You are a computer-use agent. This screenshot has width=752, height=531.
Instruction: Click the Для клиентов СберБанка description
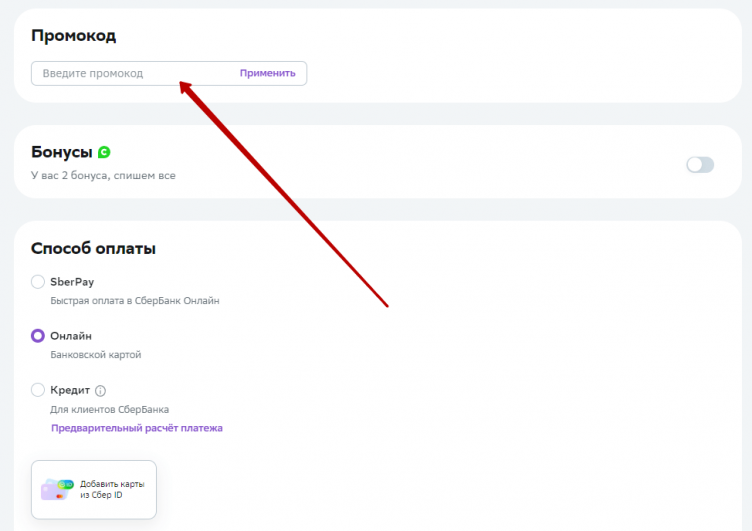[109, 409]
